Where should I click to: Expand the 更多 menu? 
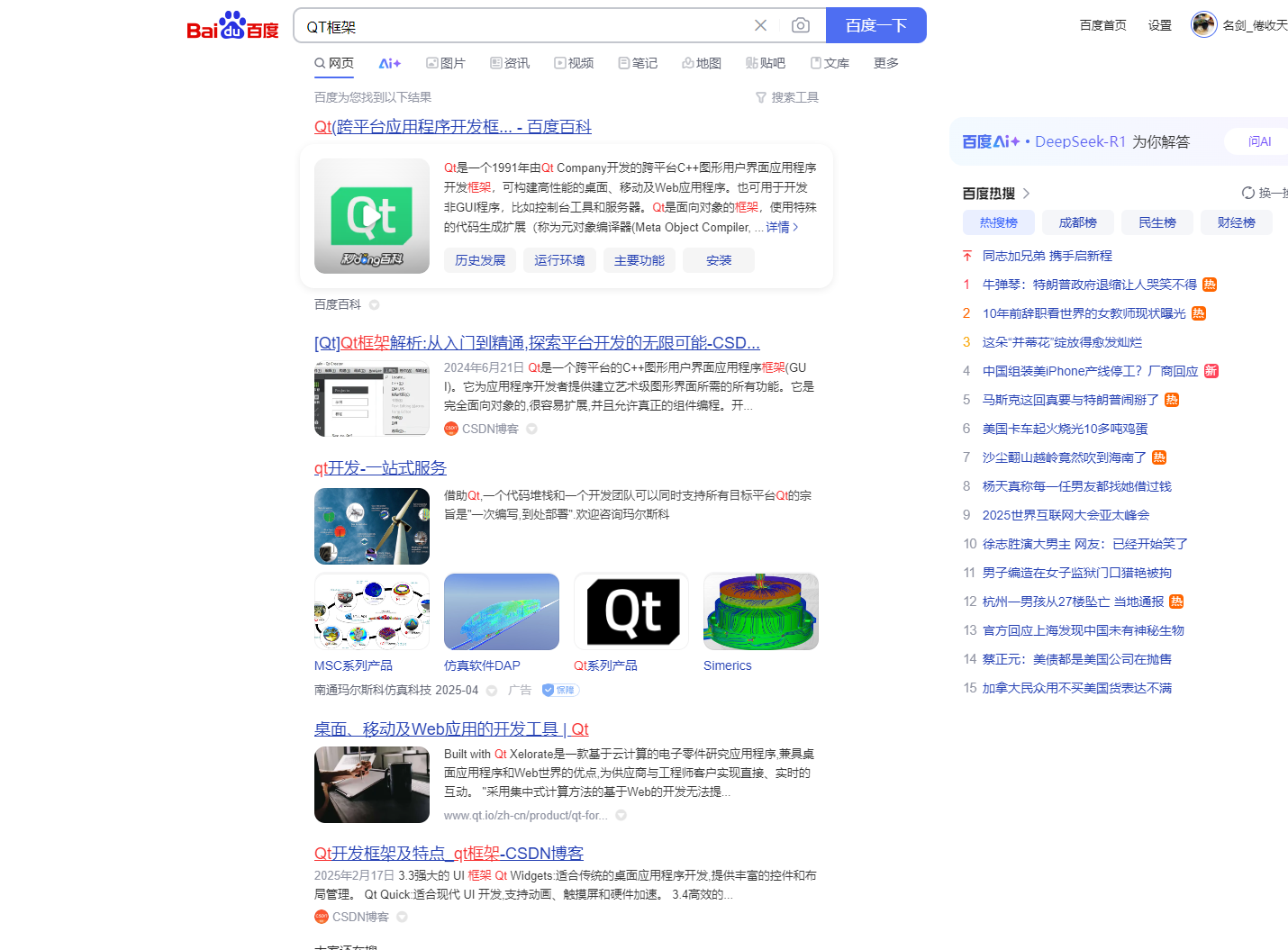tap(886, 63)
